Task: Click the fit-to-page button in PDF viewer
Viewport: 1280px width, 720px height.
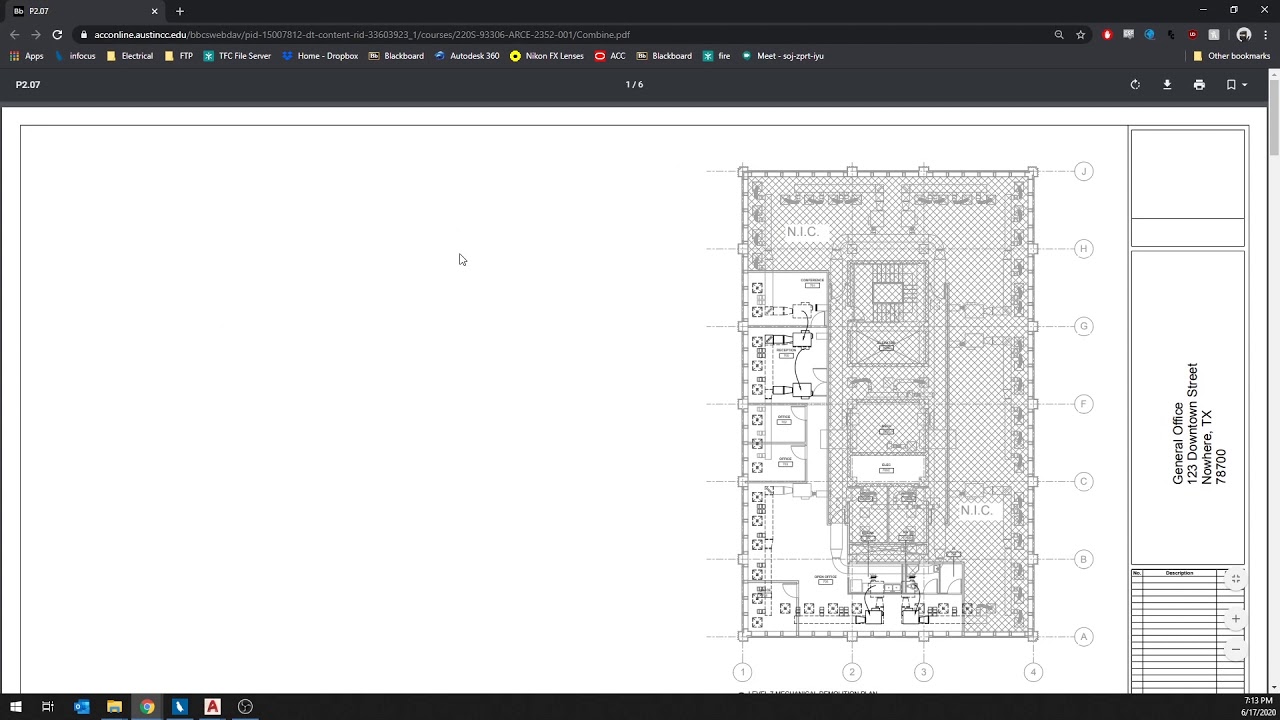Action: 1236,579
